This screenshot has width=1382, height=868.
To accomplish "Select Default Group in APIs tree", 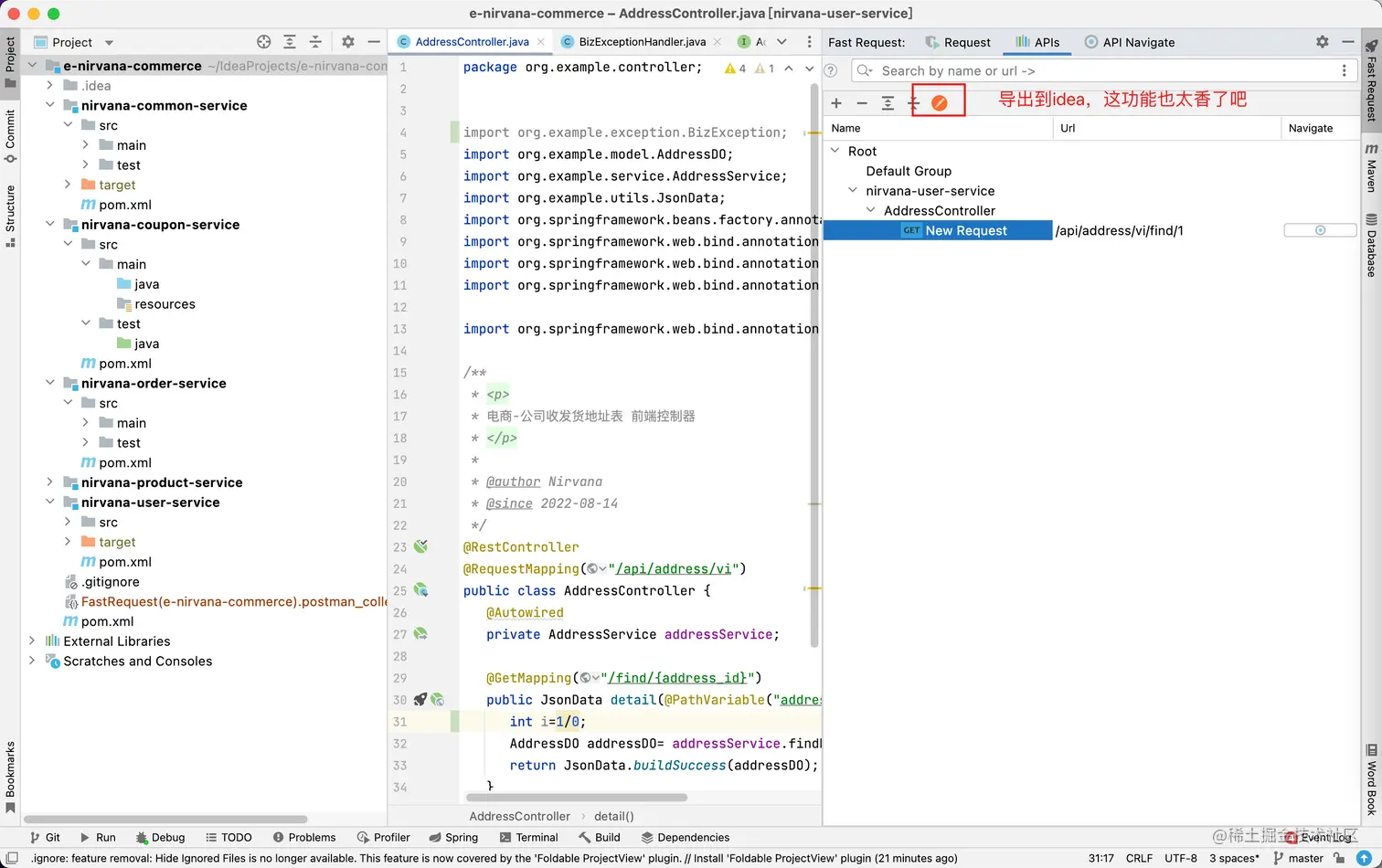I will click(909, 171).
